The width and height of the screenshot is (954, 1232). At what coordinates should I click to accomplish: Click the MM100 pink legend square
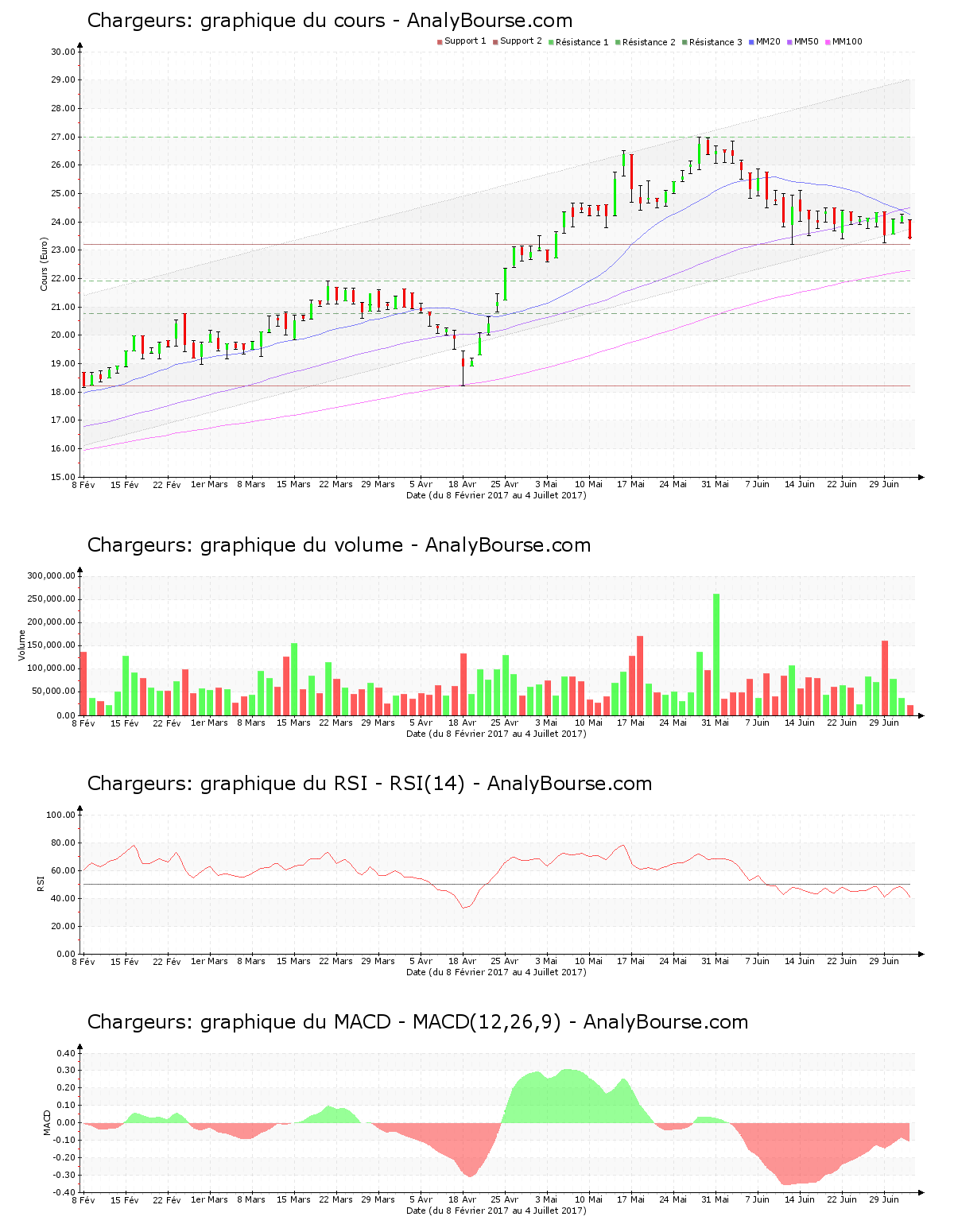828,42
